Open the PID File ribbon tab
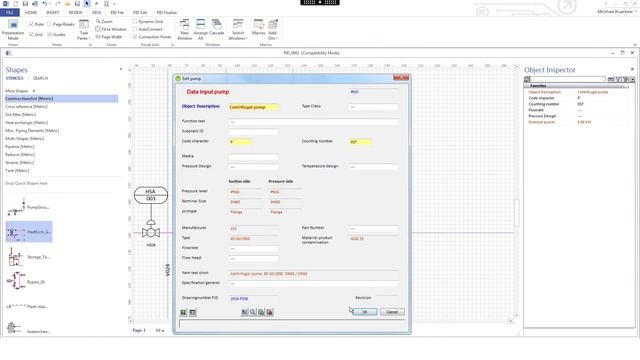Viewport: 640px width, 360px height. (117, 13)
